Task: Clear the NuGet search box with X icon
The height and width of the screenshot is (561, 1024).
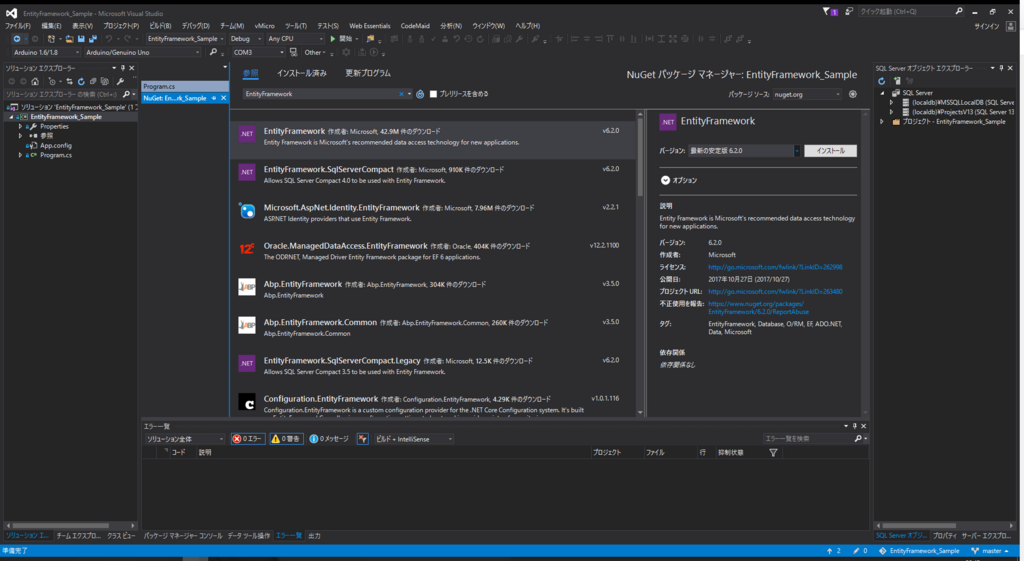Action: click(401, 94)
